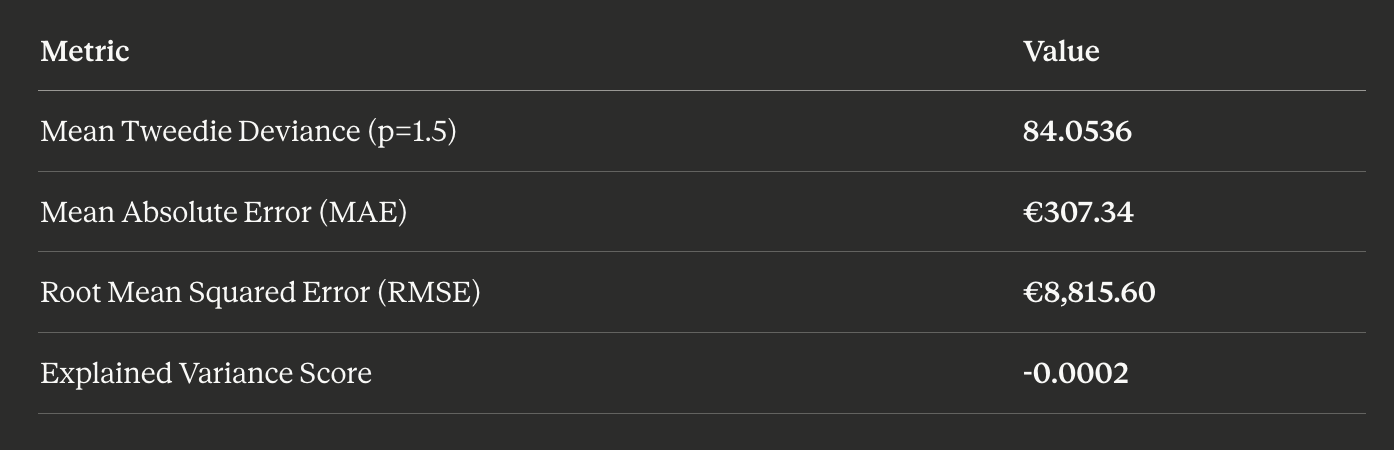Click the Value column header
The image size is (1394, 450).
[1061, 51]
